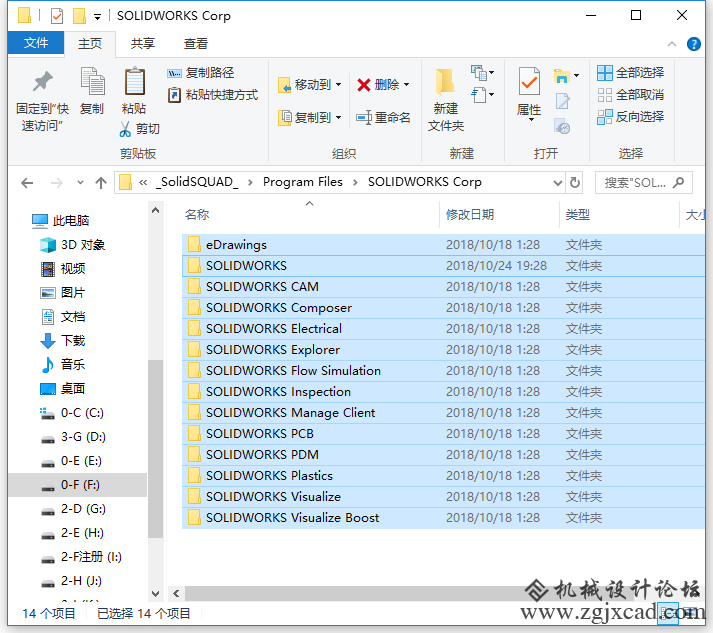
Task: Click the search box field
Action: (x=643, y=183)
